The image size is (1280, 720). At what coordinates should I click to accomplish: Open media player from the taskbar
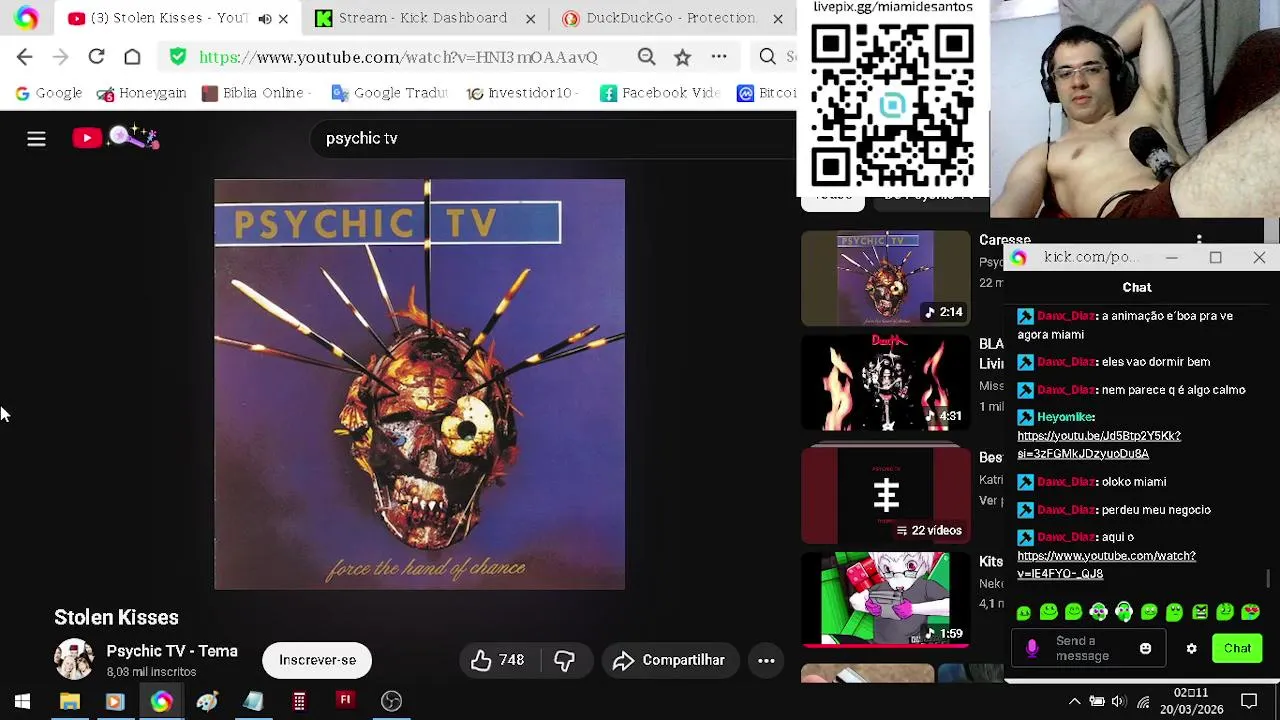pos(115,701)
